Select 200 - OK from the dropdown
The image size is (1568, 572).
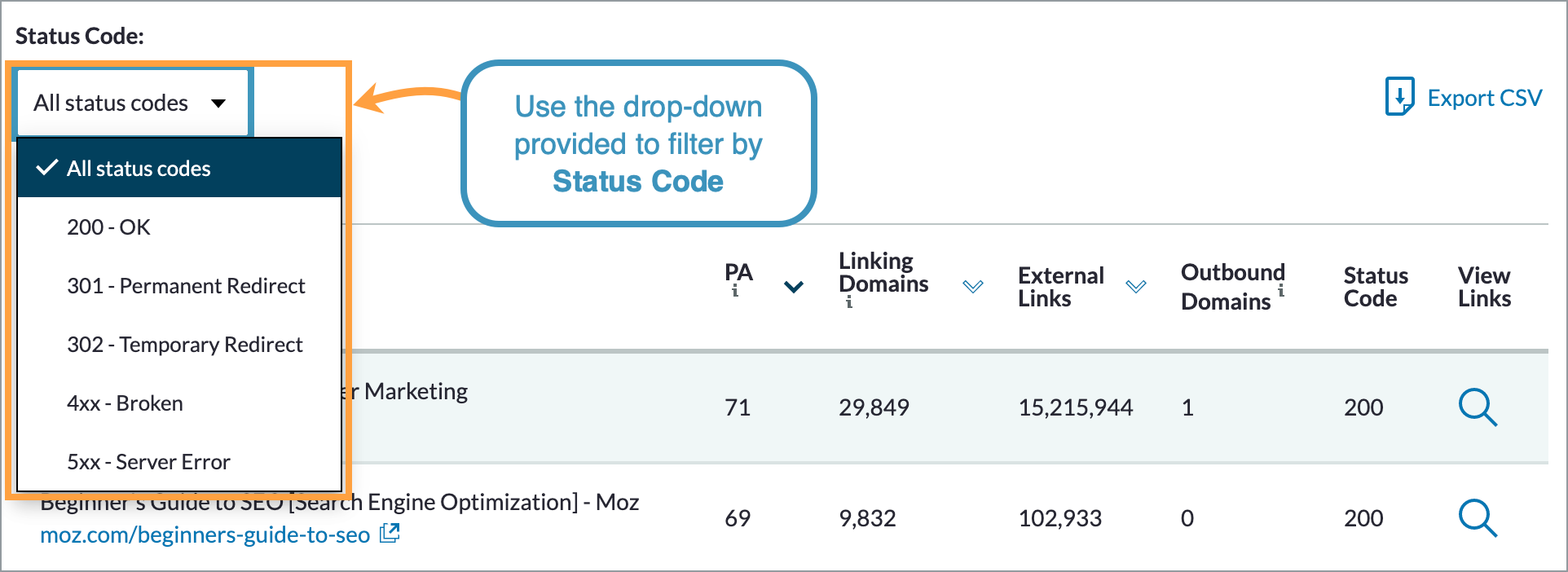pyautogui.click(x=109, y=227)
